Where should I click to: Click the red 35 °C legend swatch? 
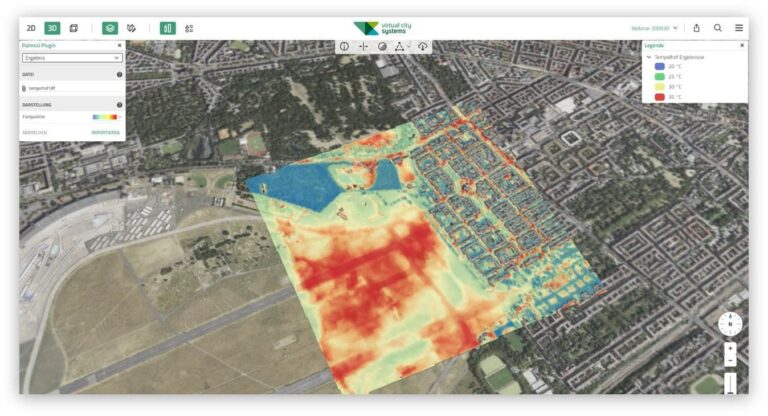pos(660,97)
